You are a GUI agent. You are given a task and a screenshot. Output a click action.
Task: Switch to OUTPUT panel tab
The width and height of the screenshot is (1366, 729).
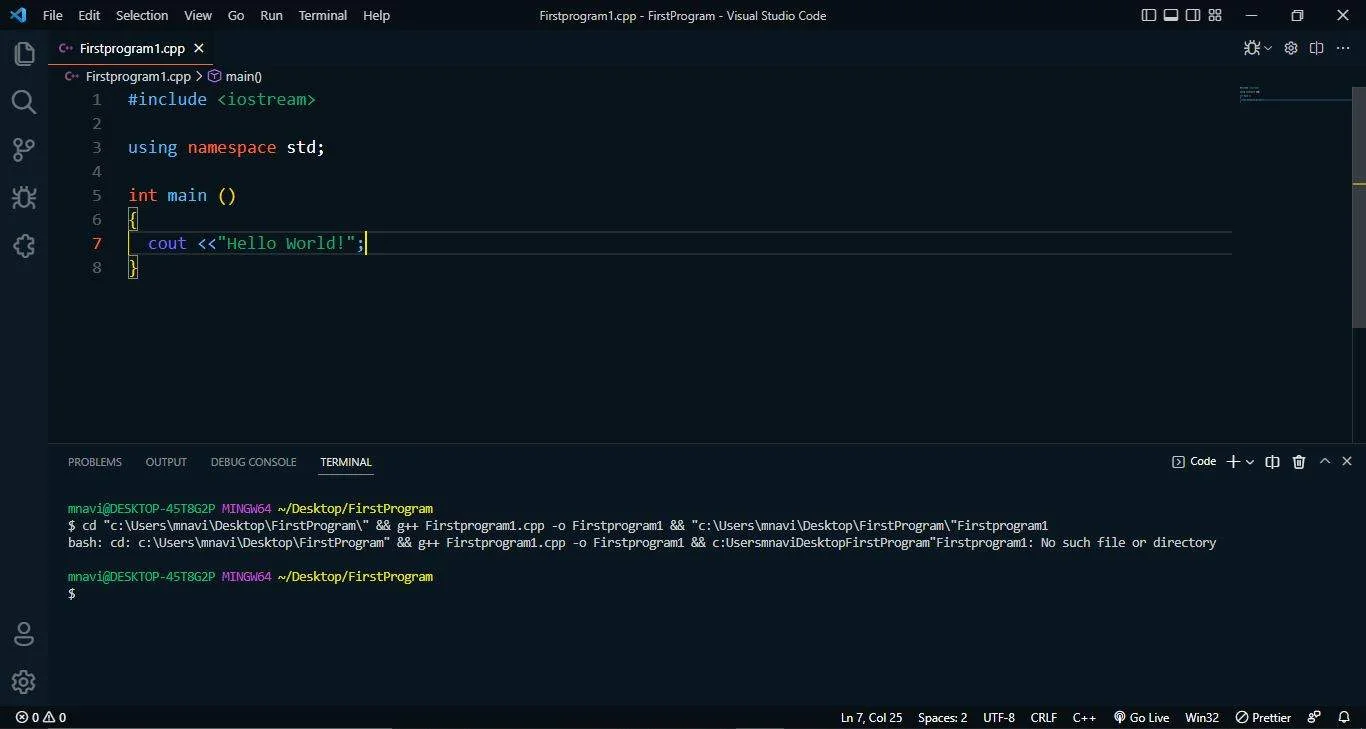click(x=166, y=462)
